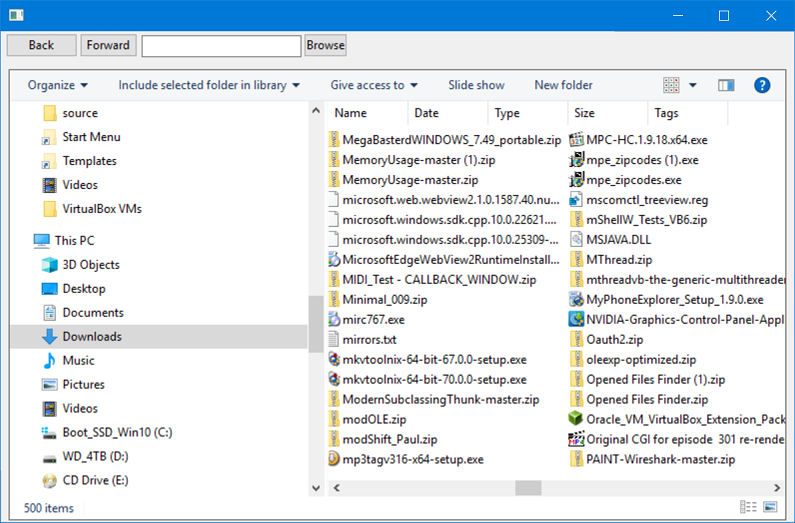Click the change view grid icon
Viewport: 795px width, 523px height.
pos(671,85)
